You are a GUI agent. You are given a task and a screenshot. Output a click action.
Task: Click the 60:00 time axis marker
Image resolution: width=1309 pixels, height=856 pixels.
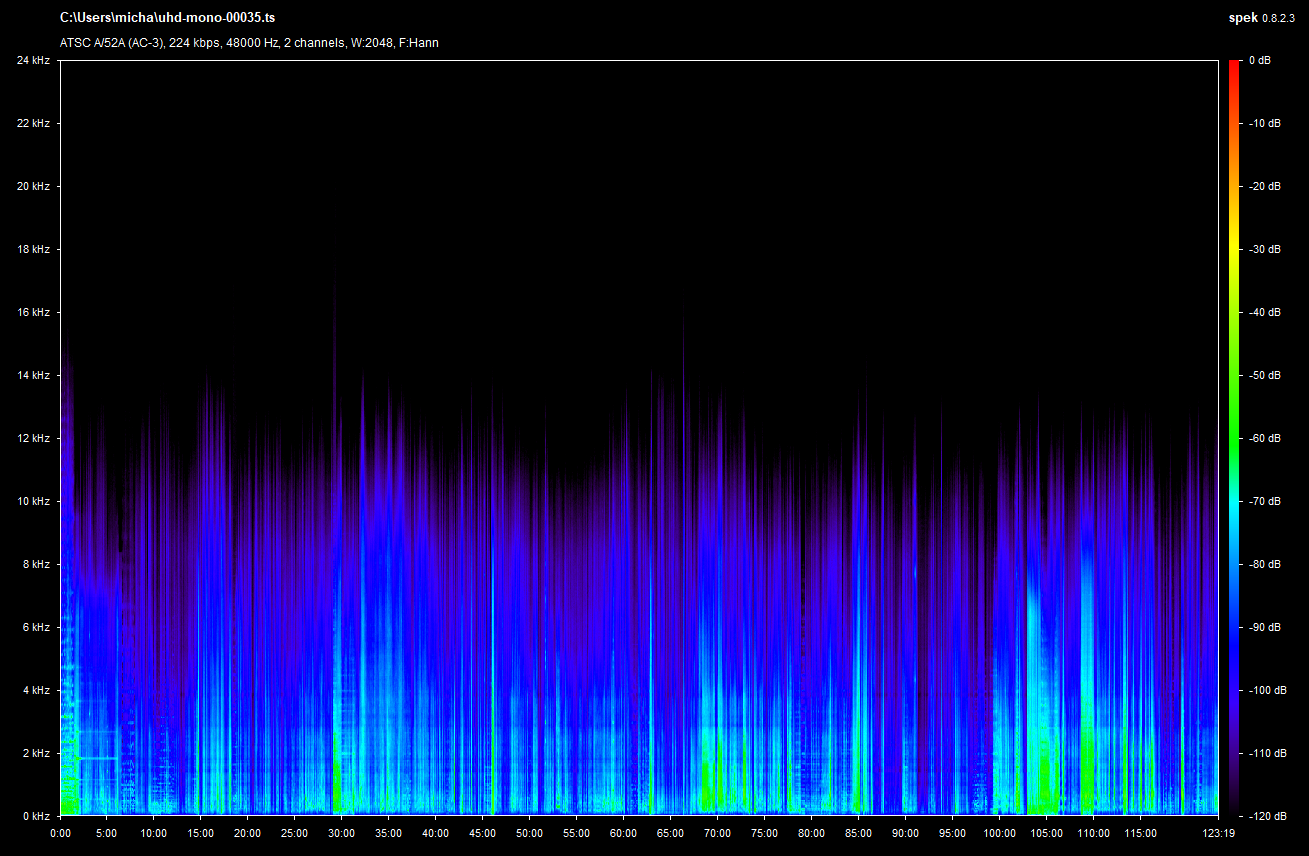click(x=624, y=833)
